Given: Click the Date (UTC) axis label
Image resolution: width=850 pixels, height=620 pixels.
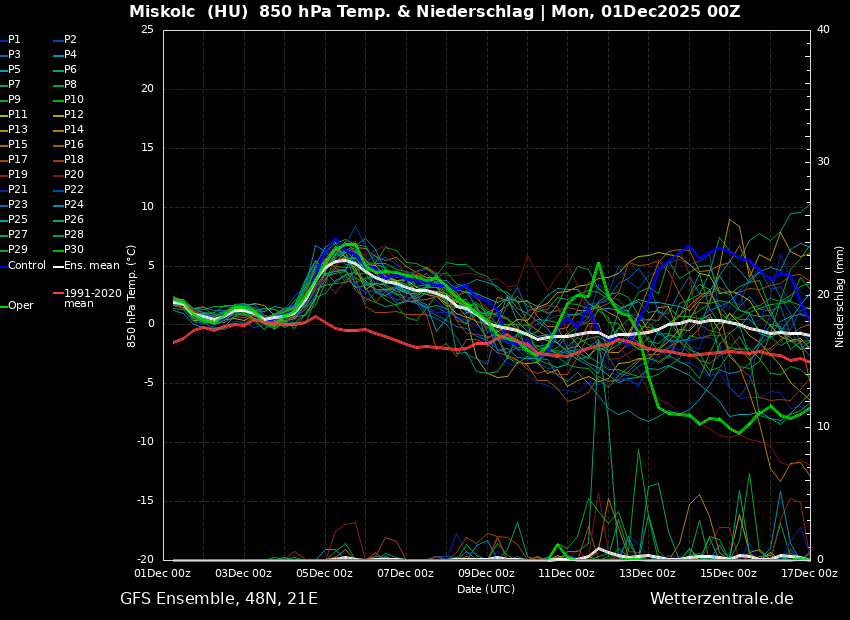Looking at the screenshot, I should click(x=486, y=589).
